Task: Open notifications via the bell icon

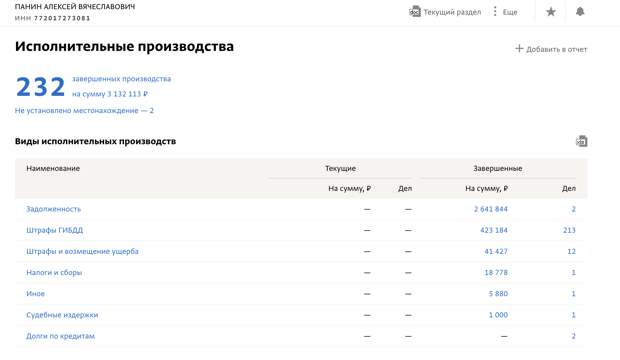Action: coord(580,12)
